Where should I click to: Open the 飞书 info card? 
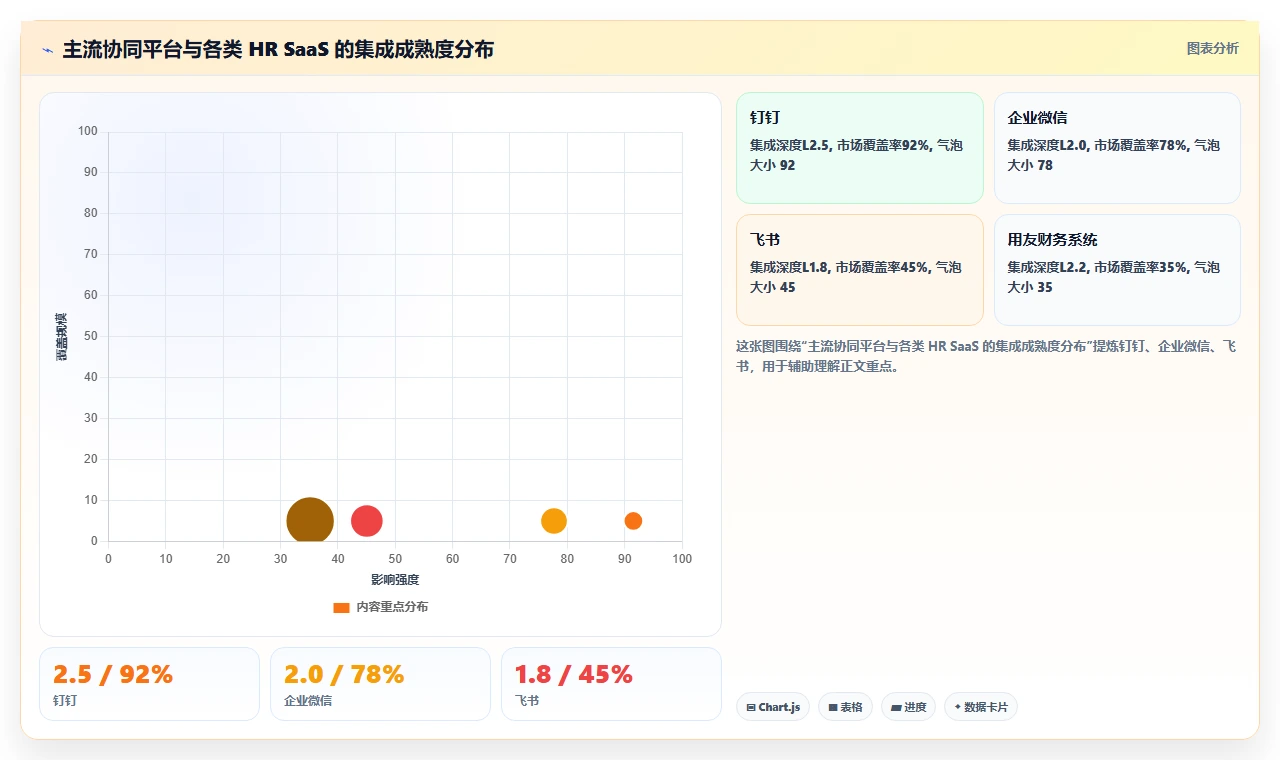pos(860,270)
